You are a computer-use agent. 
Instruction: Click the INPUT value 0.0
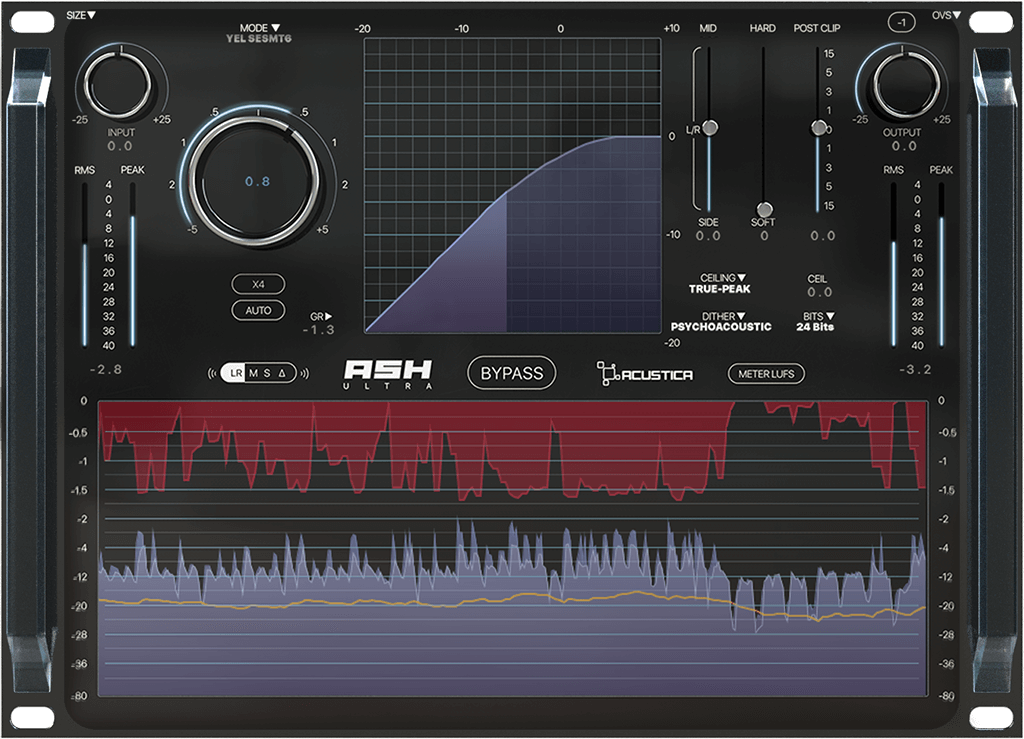pyautogui.click(x=120, y=146)
